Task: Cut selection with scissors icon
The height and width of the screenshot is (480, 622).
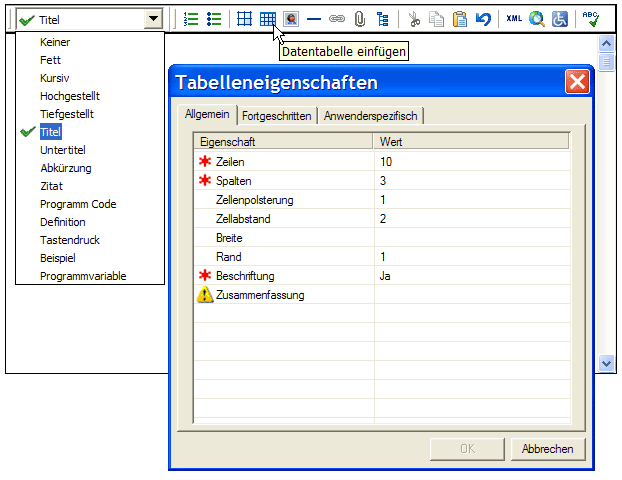Action: click(x=415, y=19)
